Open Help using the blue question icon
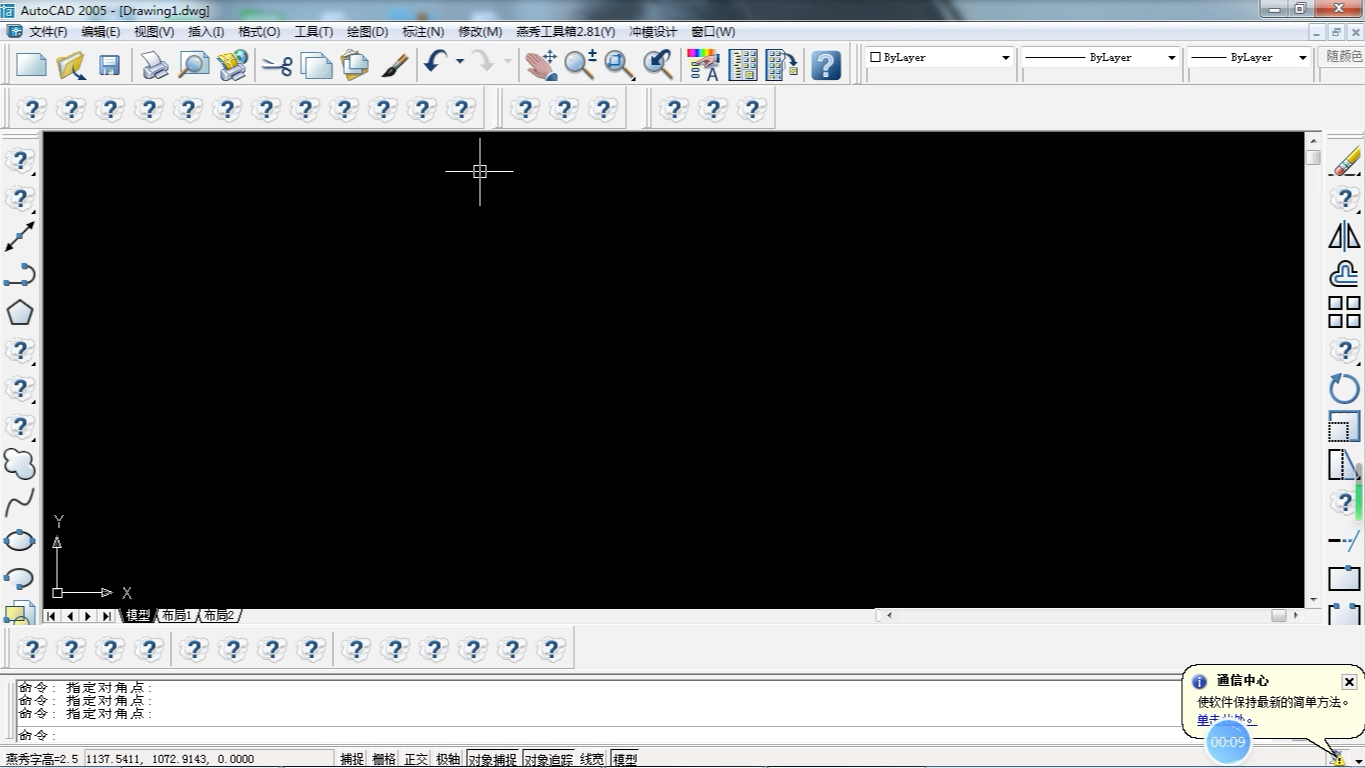Viewport: 1365px width, 768px height. (x=826, y=65)
